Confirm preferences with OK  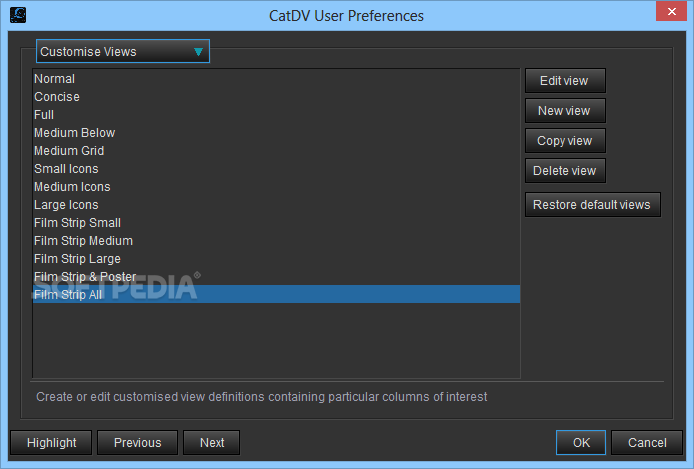(x=581, y=442)
